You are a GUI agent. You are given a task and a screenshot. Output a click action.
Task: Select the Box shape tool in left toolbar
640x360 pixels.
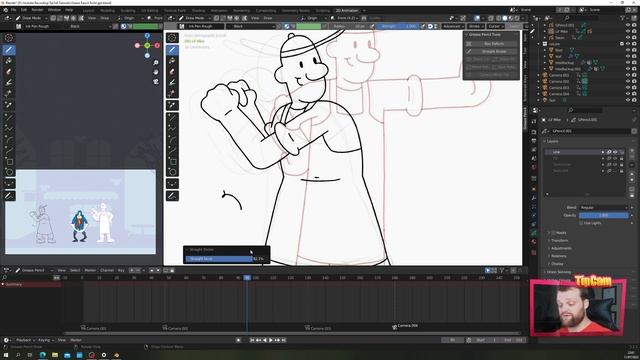pyautogui.click(x=9, y=162)
